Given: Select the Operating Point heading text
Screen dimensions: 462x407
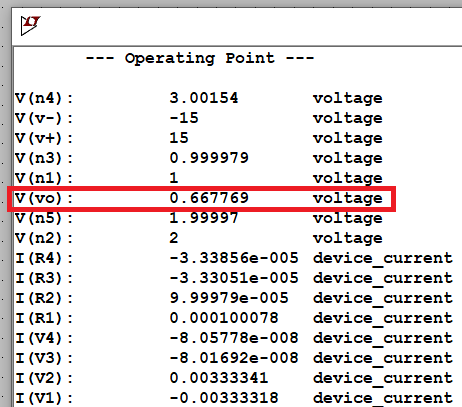Looking at the screenshot, I should click(200, 58).
